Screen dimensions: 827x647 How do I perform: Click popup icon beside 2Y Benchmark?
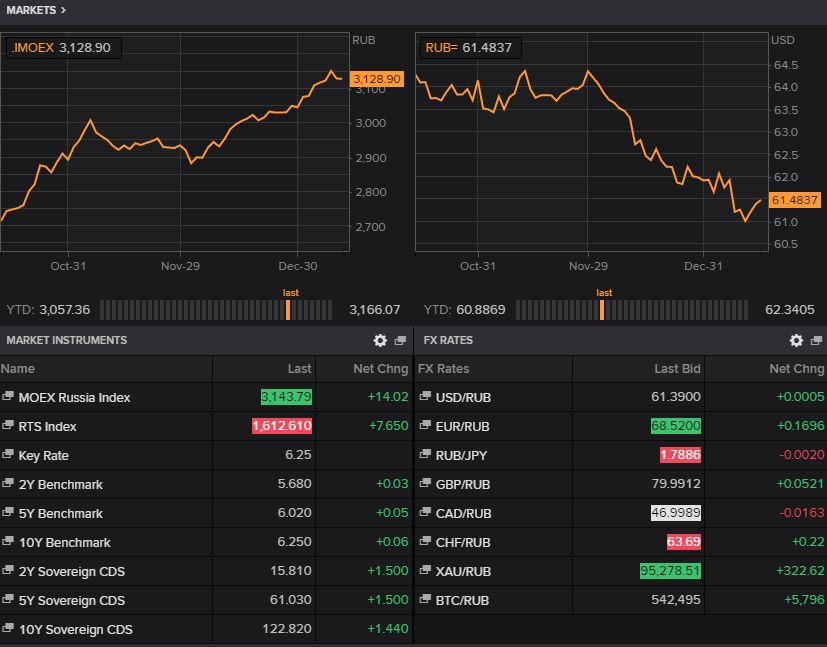8,483
